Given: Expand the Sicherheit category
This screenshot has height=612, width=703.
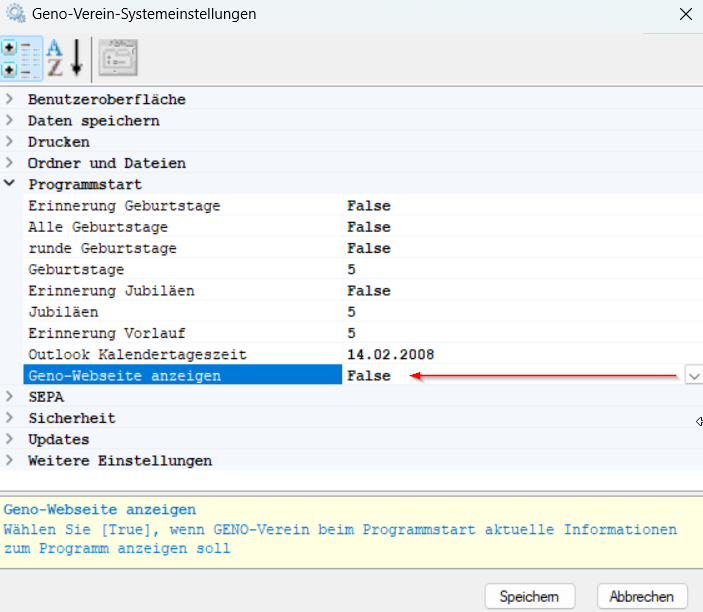Looking at the screenshot, I should pyautogui.click(x=9, y=417).
